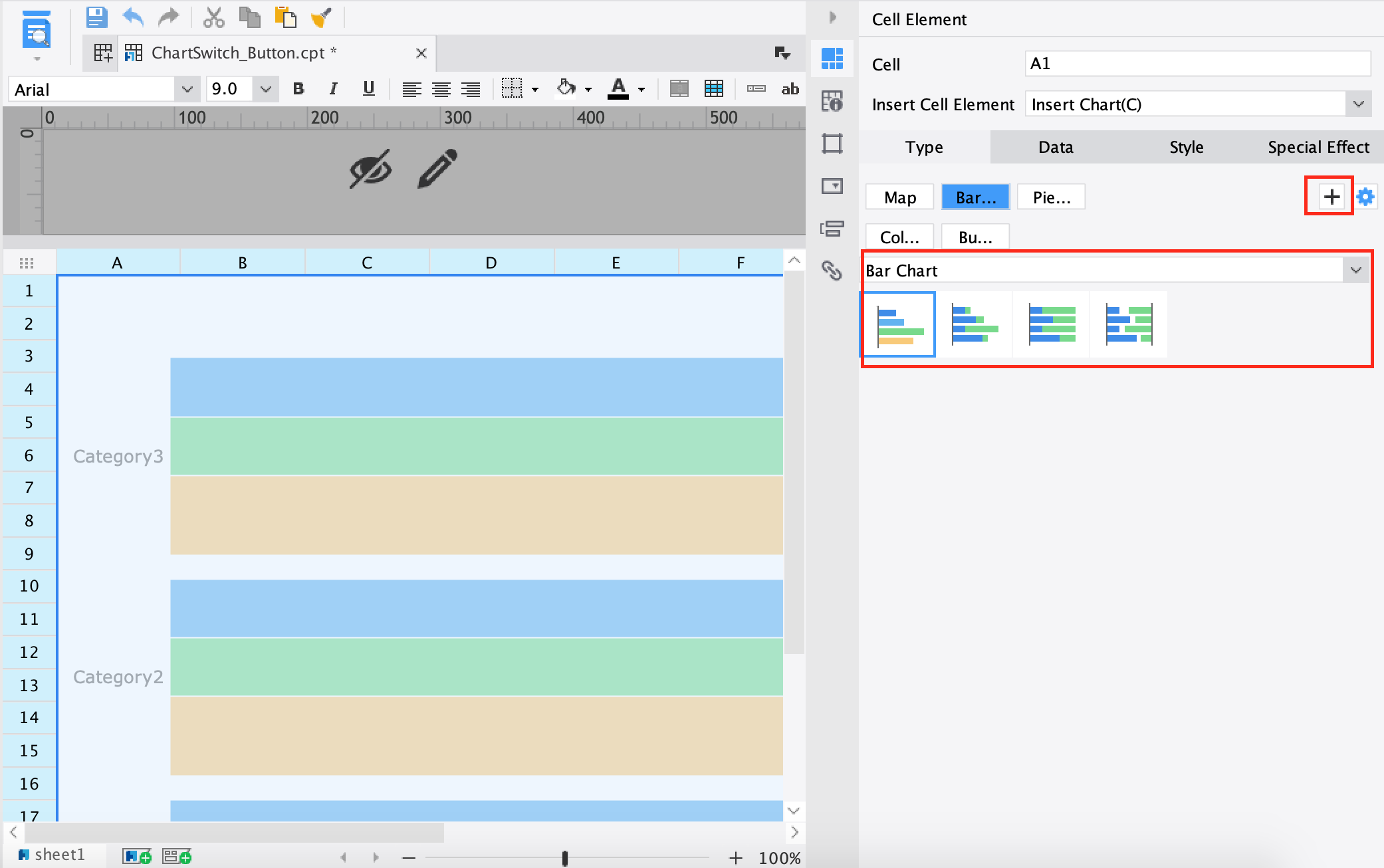Click the Cut scissors icon
The height and width of the screenshot is (868, 1384).
213,17
